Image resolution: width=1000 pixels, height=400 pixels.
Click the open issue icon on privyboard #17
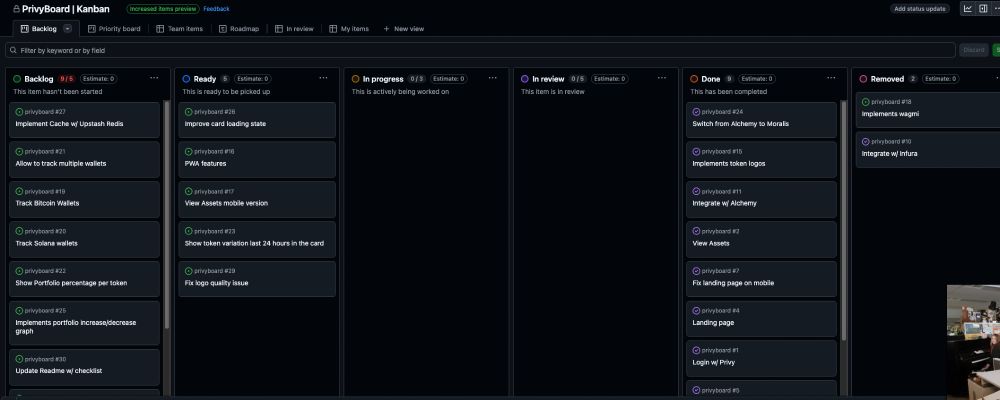[189, 191]
